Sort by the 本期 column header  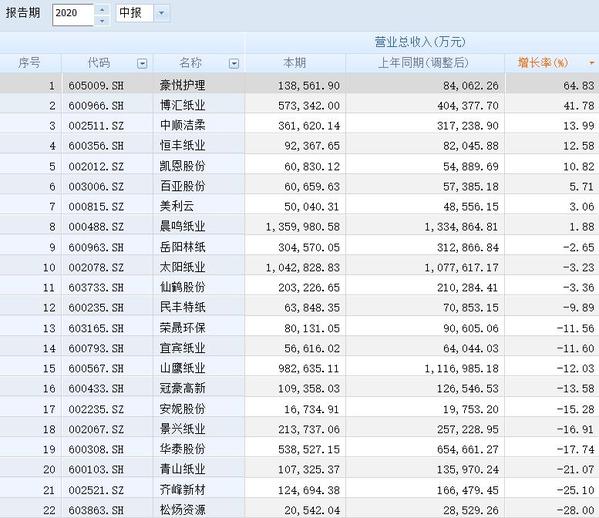pos(295,63)
